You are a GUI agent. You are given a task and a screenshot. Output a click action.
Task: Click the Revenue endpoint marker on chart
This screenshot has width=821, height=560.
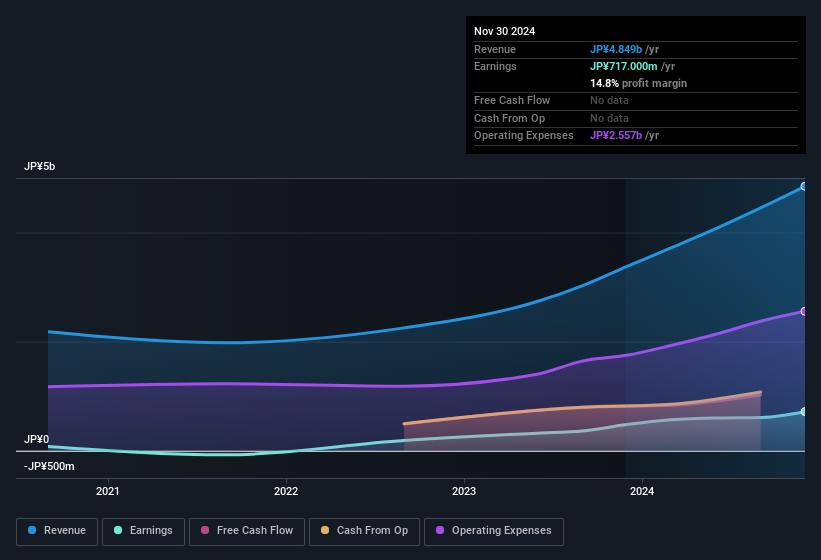[x=804, y=186]
